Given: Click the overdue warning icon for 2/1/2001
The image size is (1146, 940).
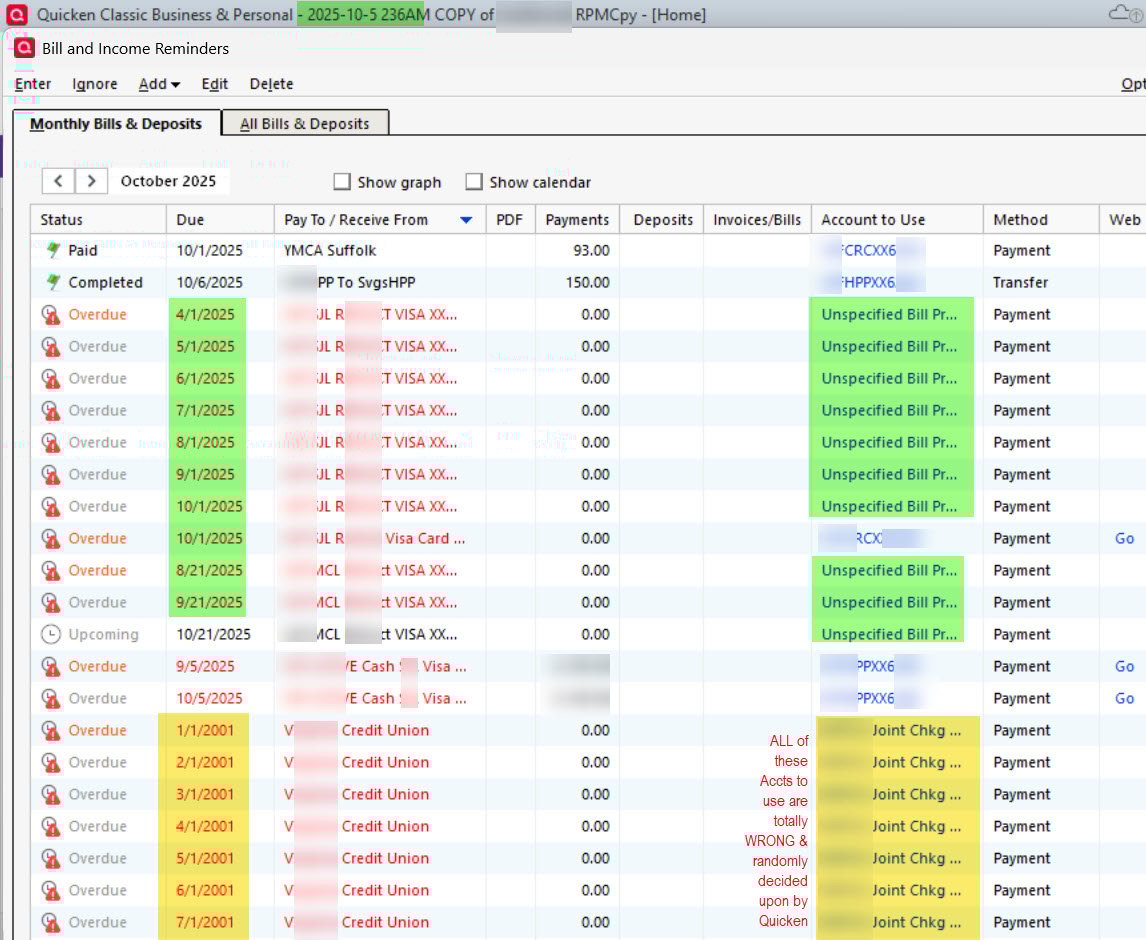Looking at the screenshot, I should coord(50,763).
